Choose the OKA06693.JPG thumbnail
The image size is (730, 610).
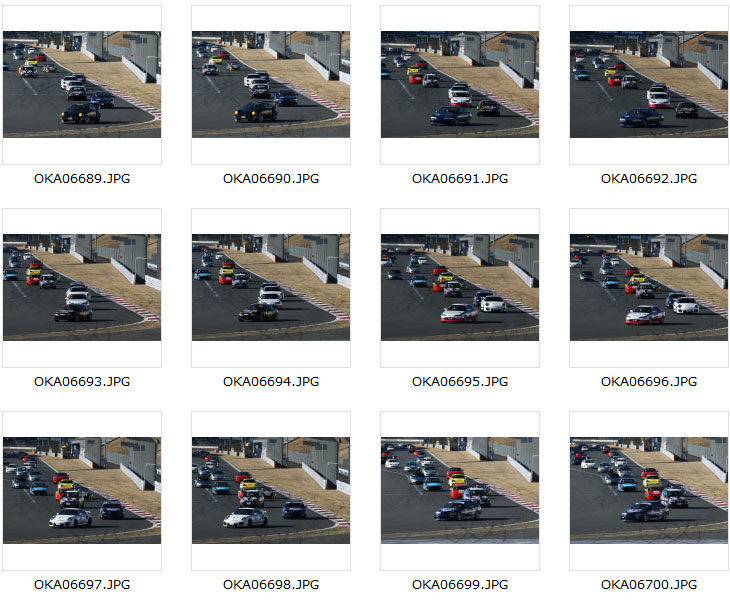(82, 287)
